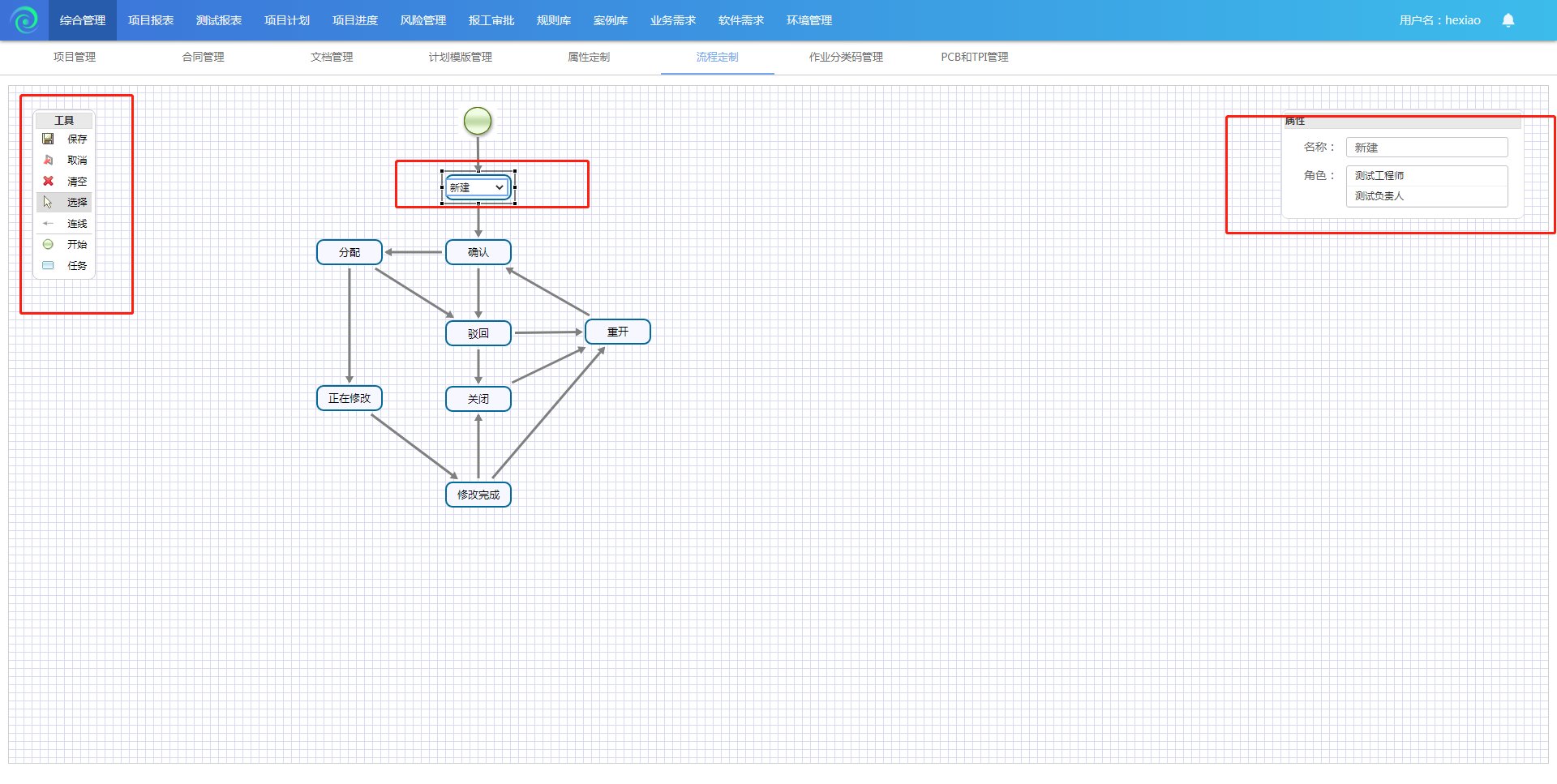
Task: Select the pointer Select (选择) tool
Action: tap(48, 202)
